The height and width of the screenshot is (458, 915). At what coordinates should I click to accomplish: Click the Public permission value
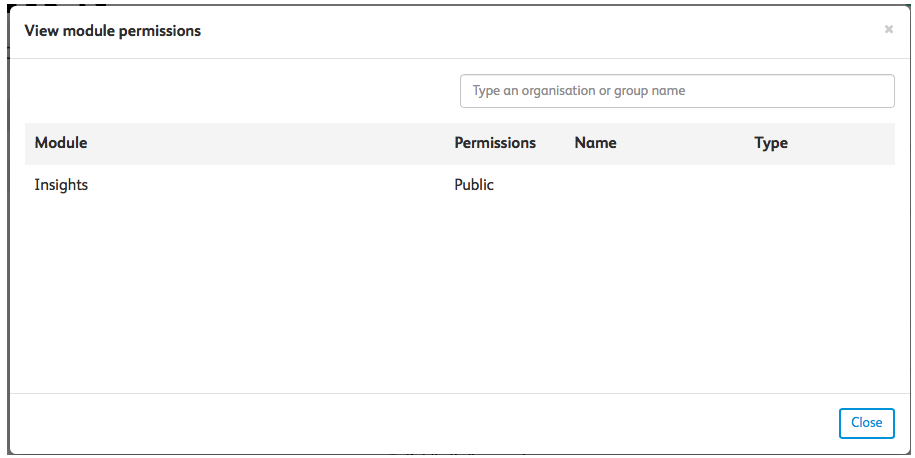tap(474, 185)
